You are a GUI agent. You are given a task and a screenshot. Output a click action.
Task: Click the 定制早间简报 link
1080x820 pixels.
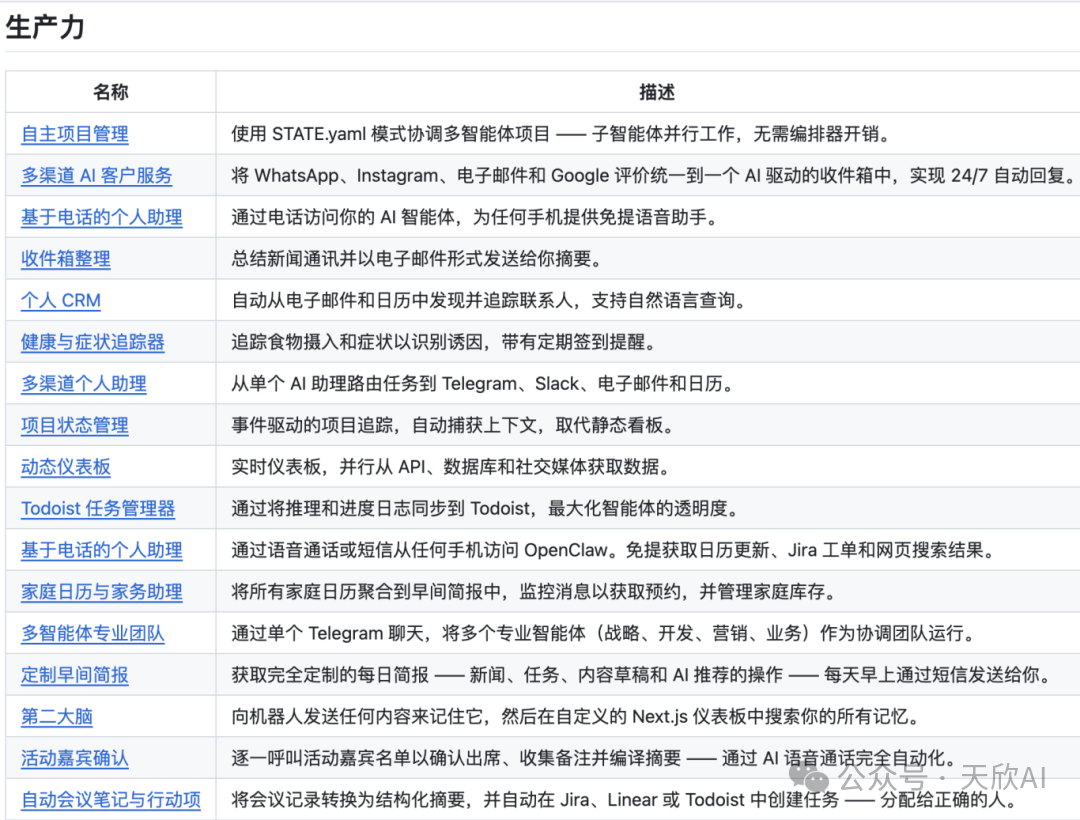click(x=75, y=675)
